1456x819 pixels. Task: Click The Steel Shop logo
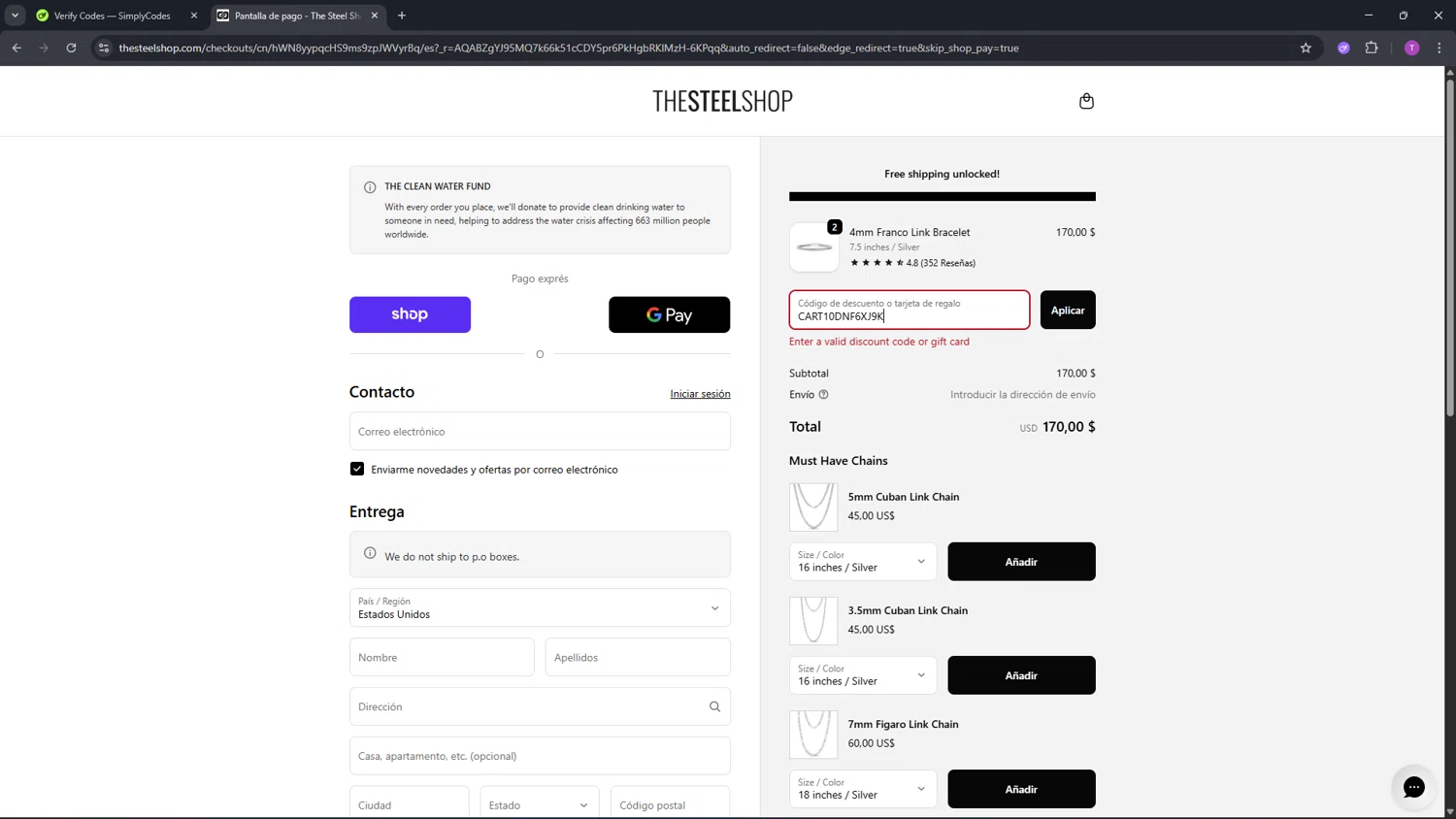pyautogui.click(x=722, y=101)
